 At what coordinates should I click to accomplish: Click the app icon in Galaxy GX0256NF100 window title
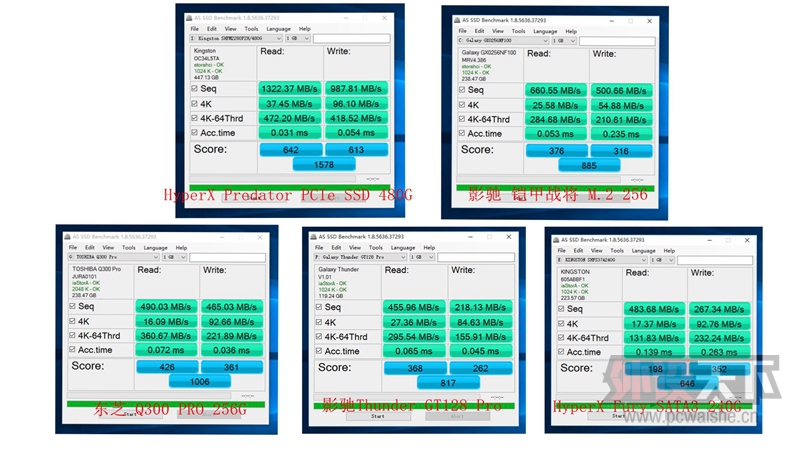point(457,20)
